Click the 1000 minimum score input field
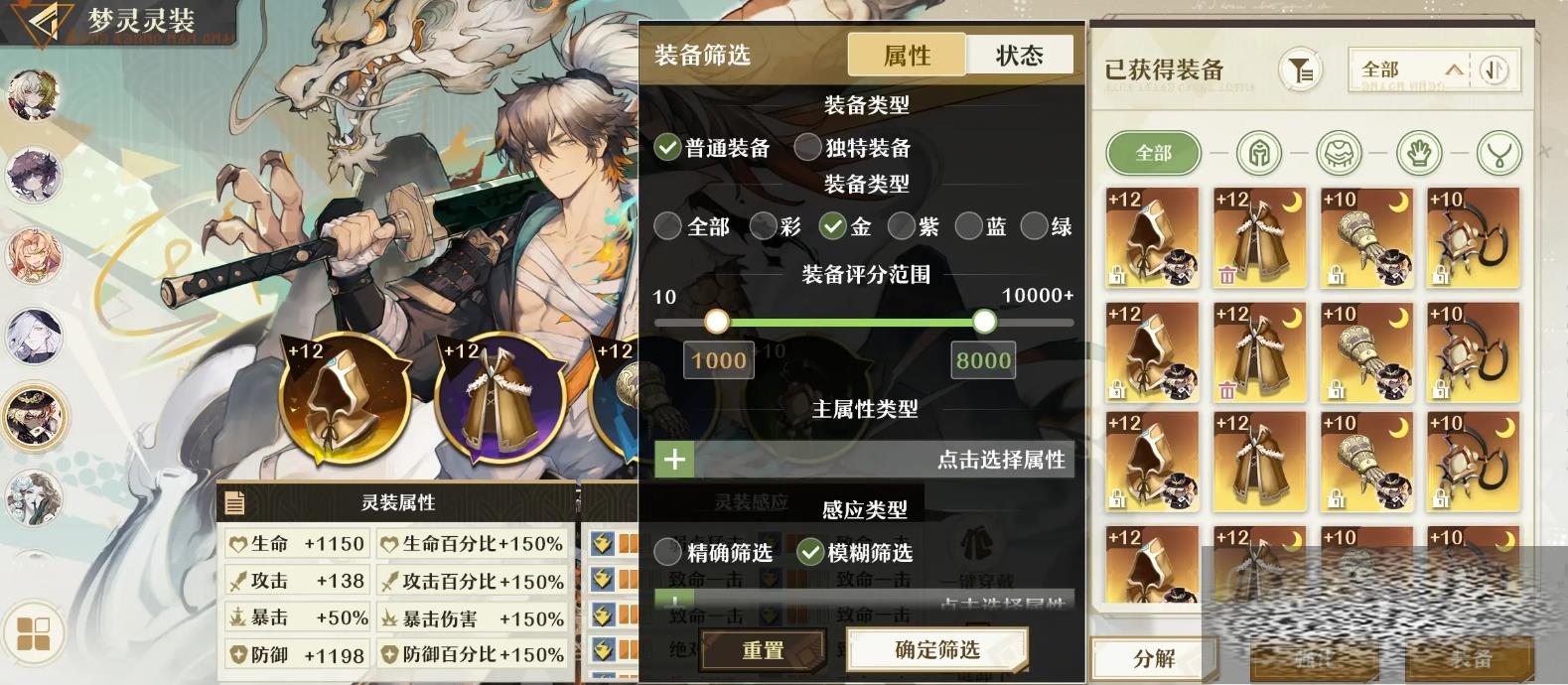Viewport: 1568px width, 685px height. pyautogui.click(x=718, y=360)
